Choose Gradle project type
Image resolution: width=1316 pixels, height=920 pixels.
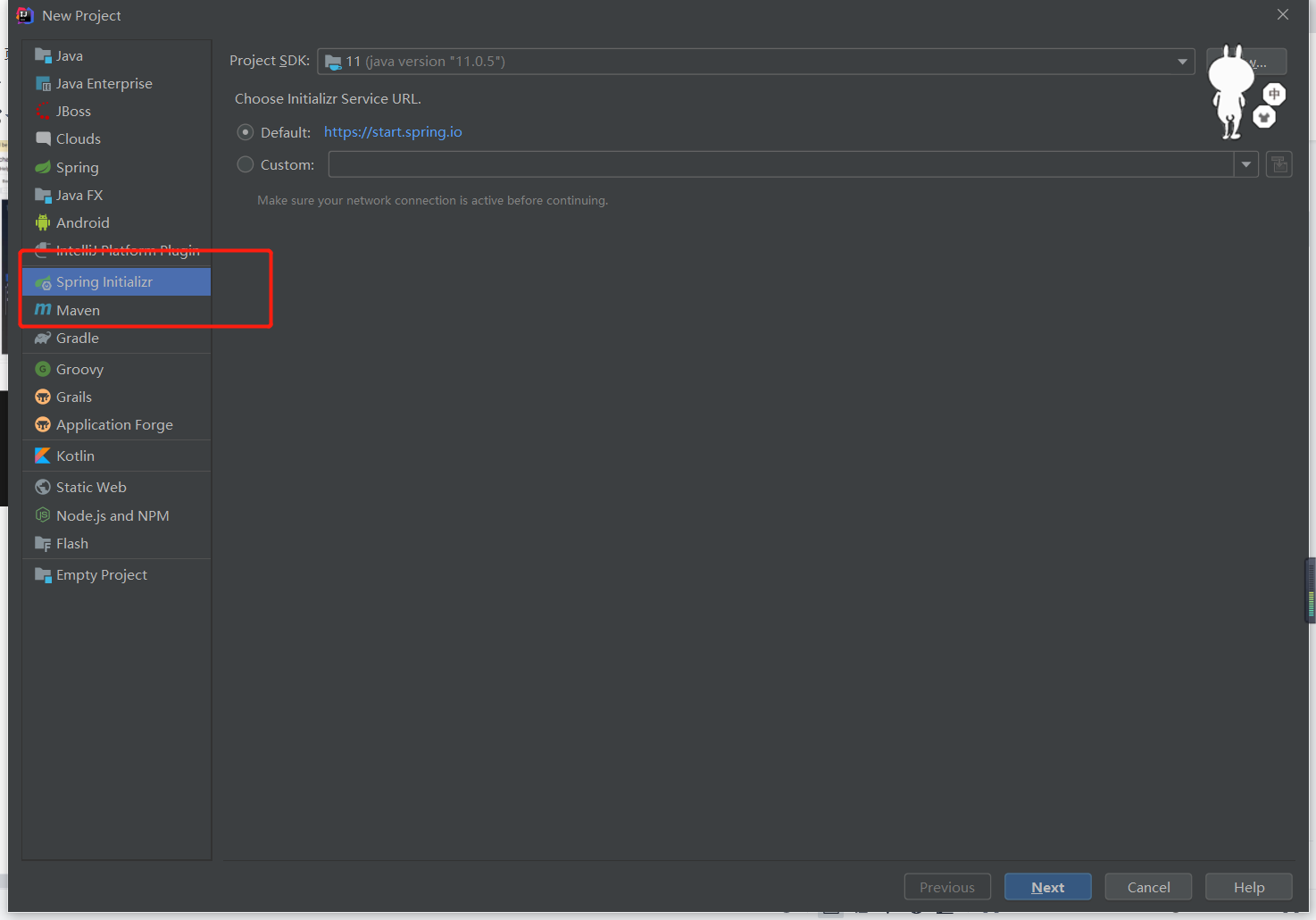[x=117, y=338]
